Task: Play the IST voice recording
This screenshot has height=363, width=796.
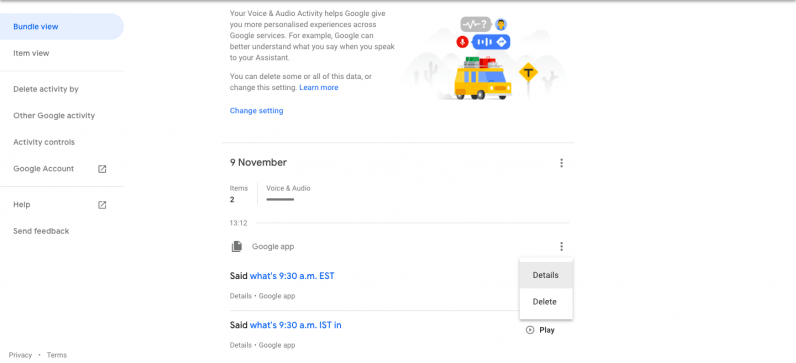Action: tap(540, 330)
